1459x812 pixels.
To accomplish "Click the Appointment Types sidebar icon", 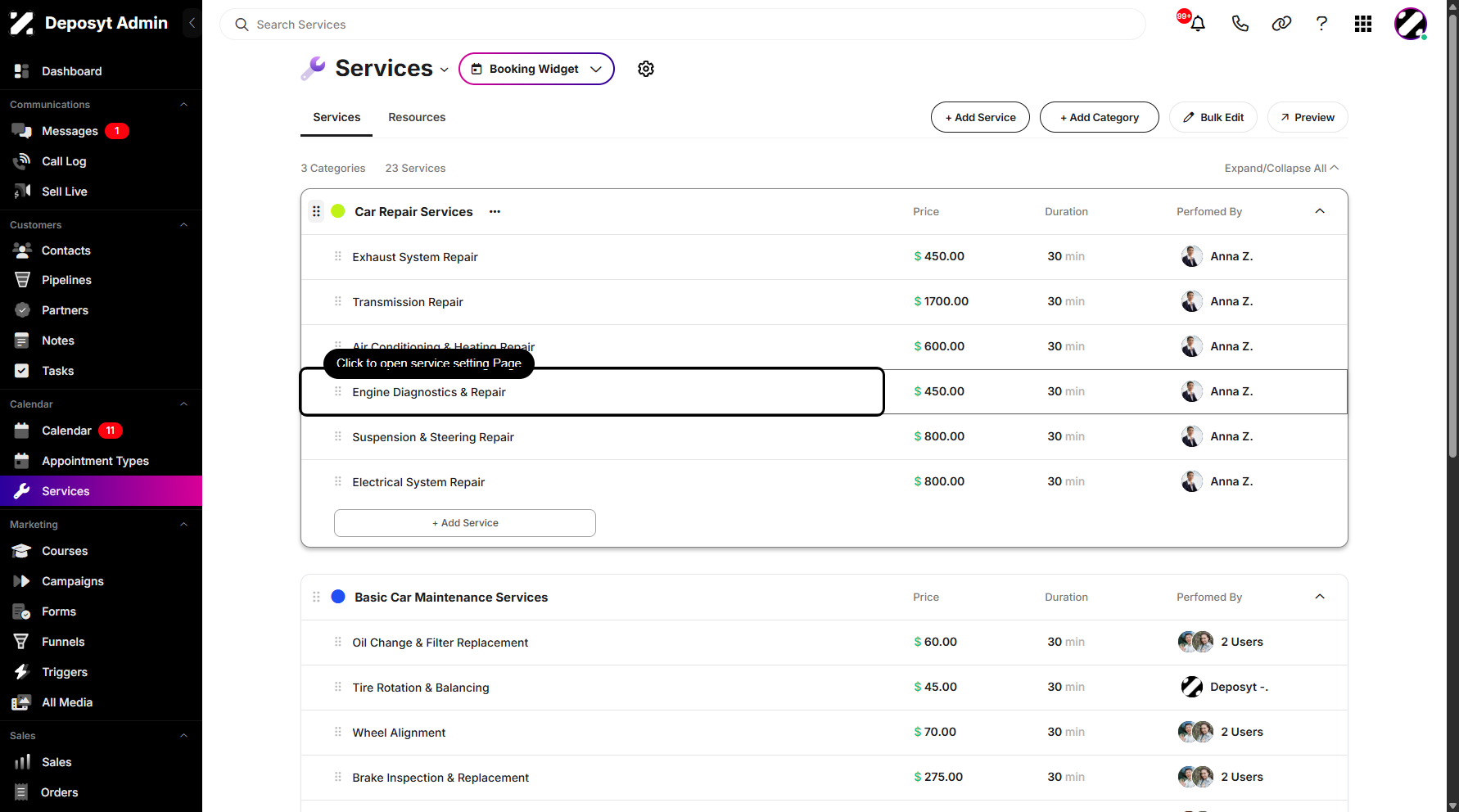I will [22, 461].
